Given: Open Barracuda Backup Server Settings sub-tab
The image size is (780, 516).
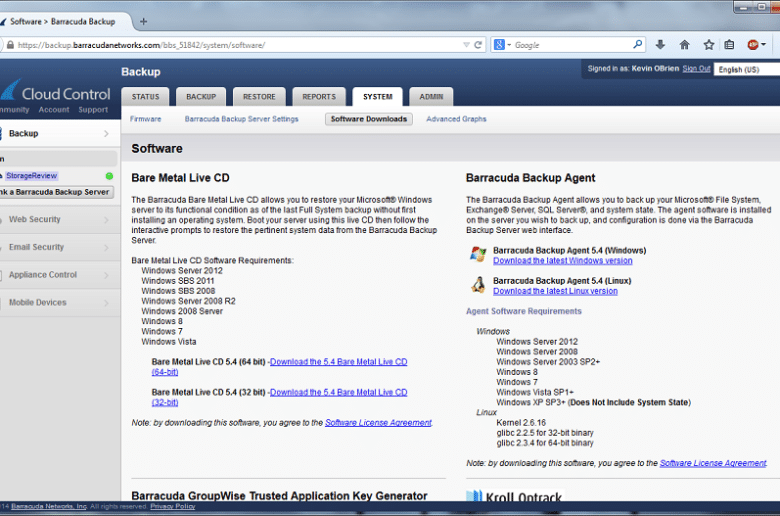Looking at the screenshot, I should pyautogui.click(x=241, y=119).
